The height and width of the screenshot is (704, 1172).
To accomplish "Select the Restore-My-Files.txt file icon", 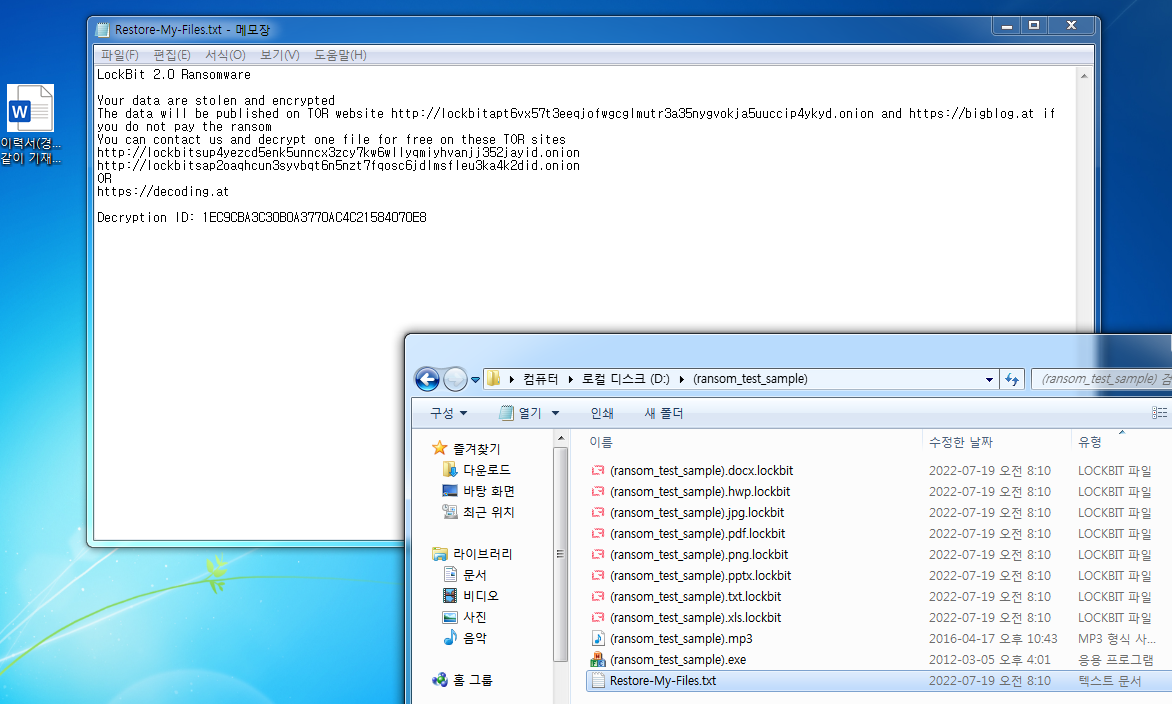I will (x=597, y=681).
